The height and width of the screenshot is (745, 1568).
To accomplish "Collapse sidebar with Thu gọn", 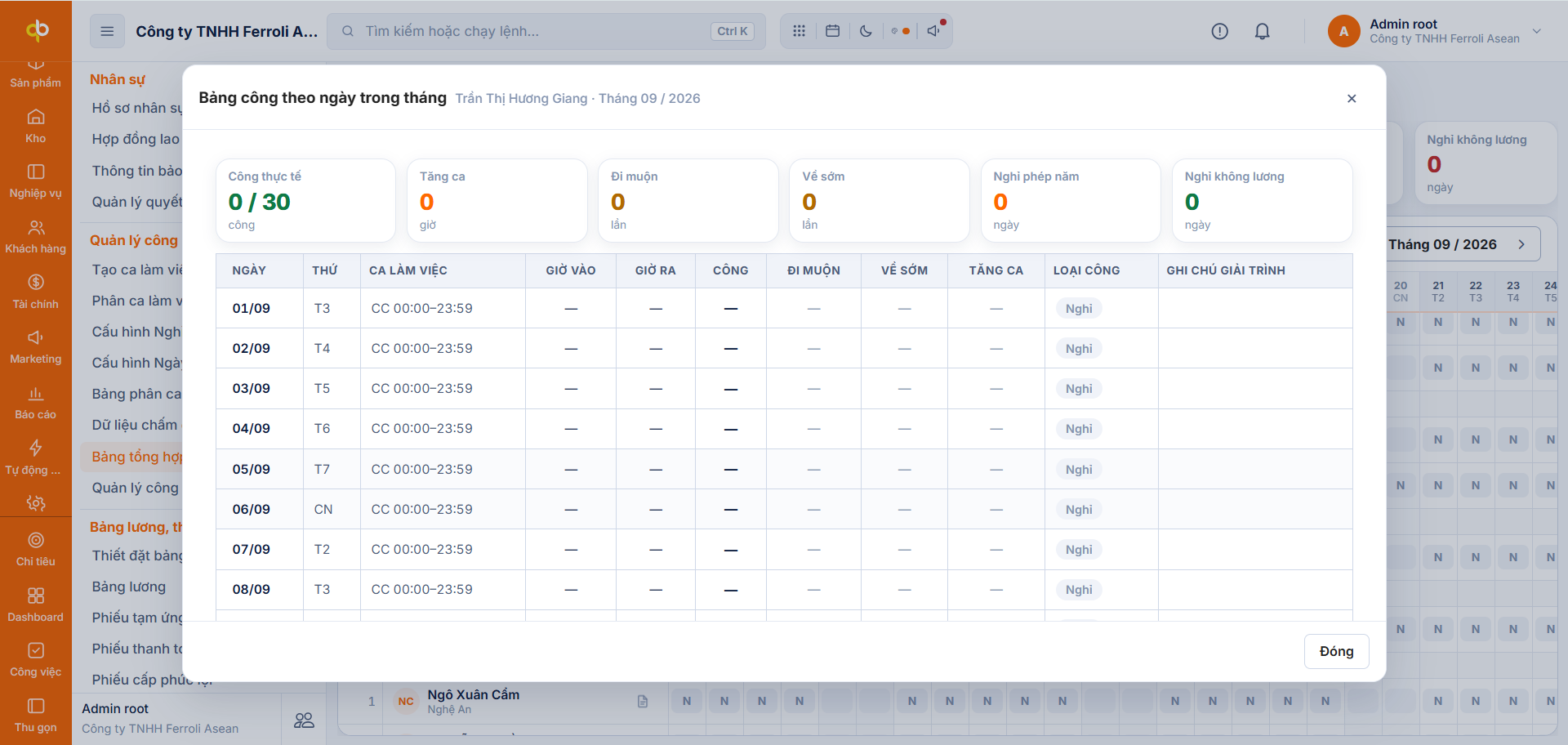I will (x=36, y=715).
